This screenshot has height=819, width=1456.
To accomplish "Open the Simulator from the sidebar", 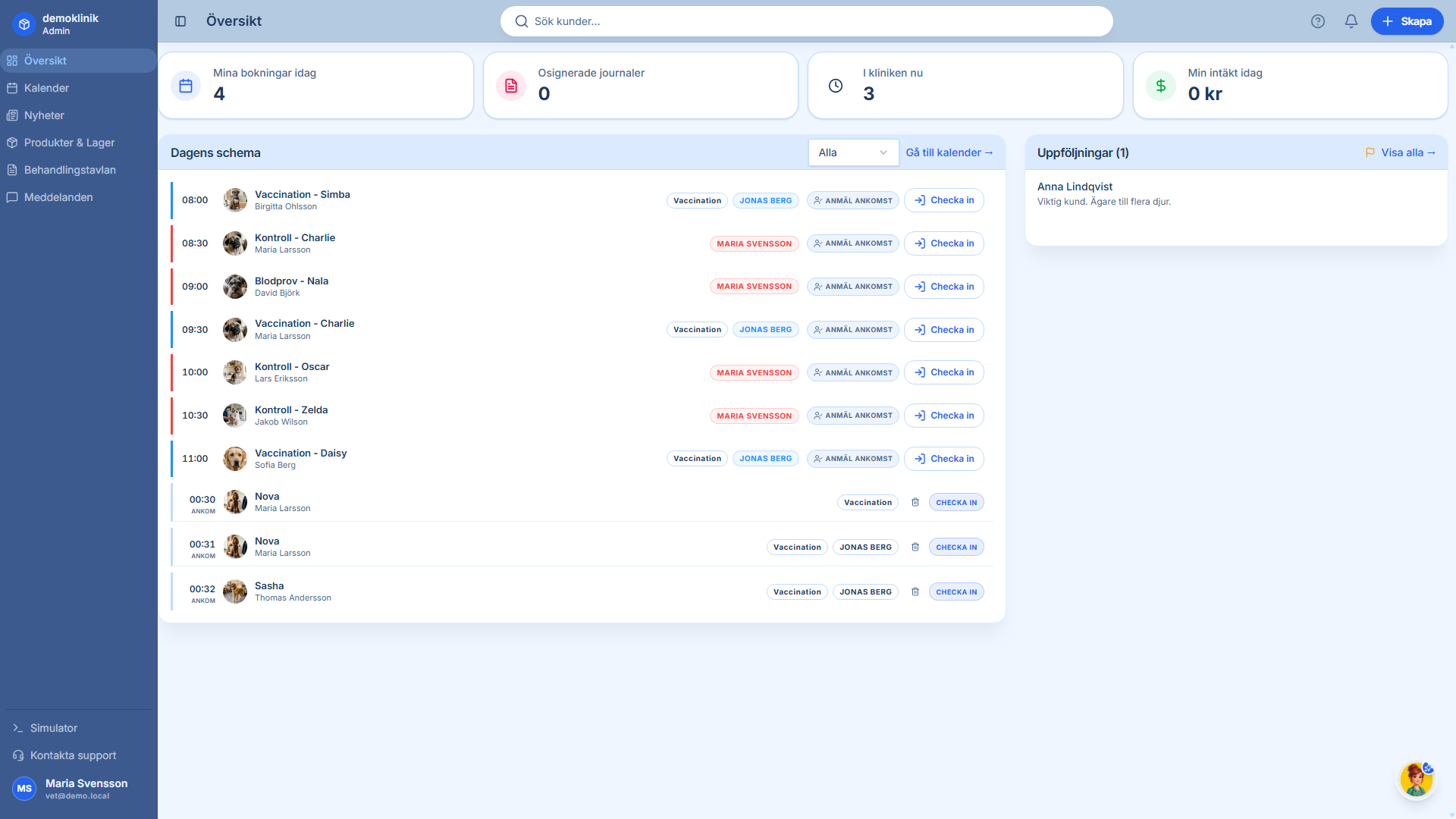I will (x=53, y=728).
